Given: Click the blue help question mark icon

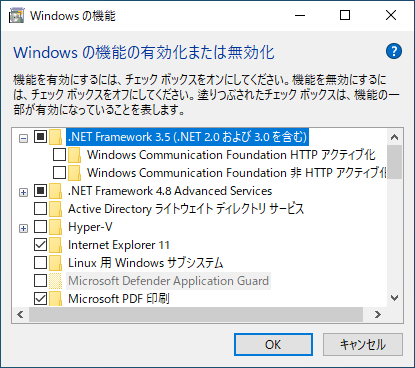Looking at the screenshot, I should 394,51.
